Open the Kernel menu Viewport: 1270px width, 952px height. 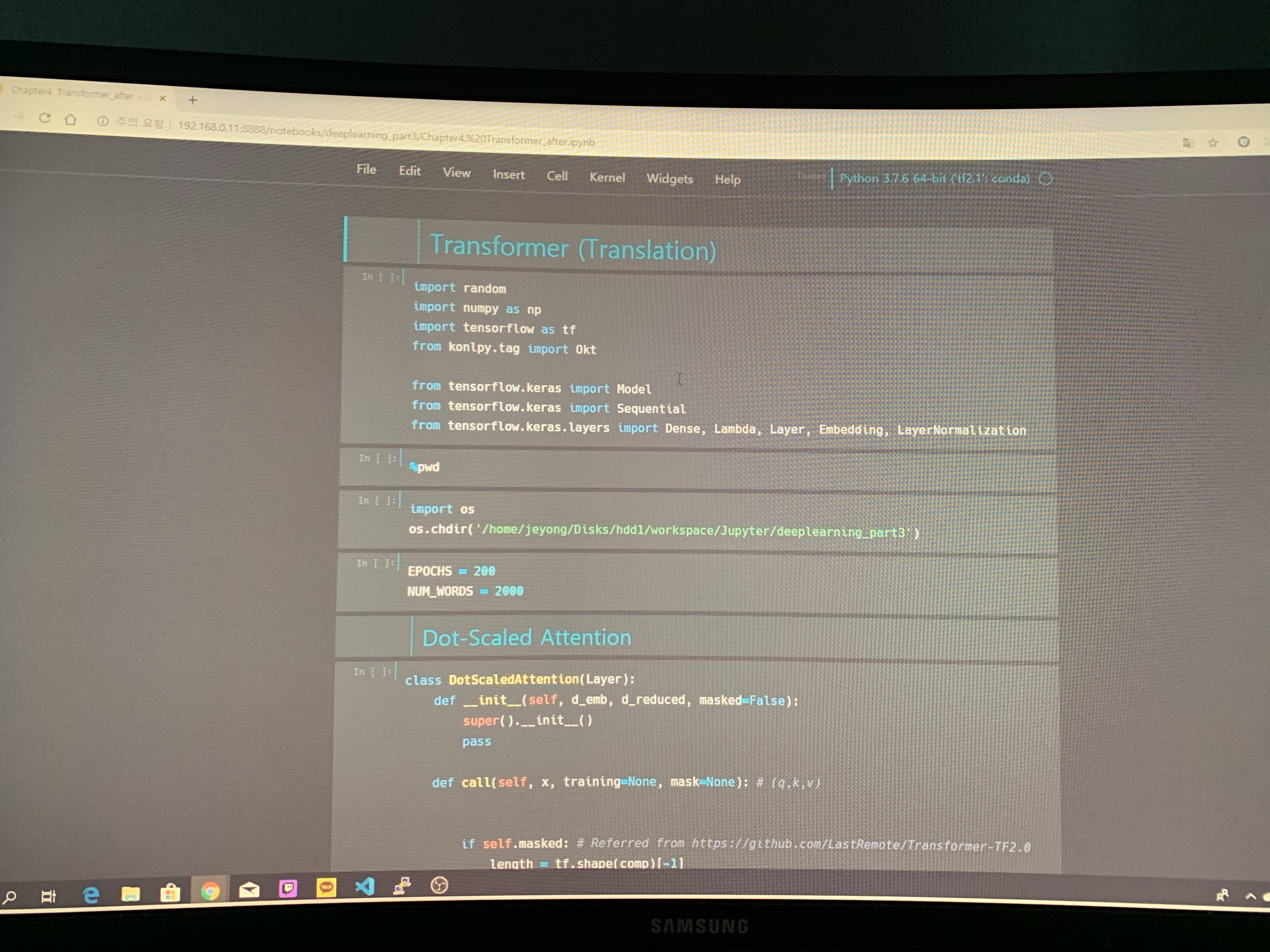[607, 177]
